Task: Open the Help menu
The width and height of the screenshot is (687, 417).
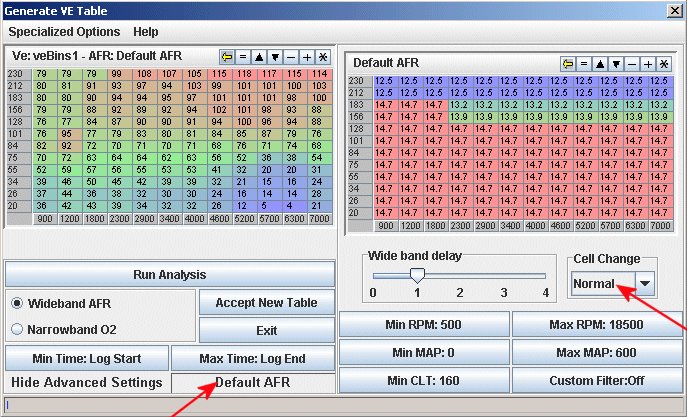Action: [x=145, y=32]
